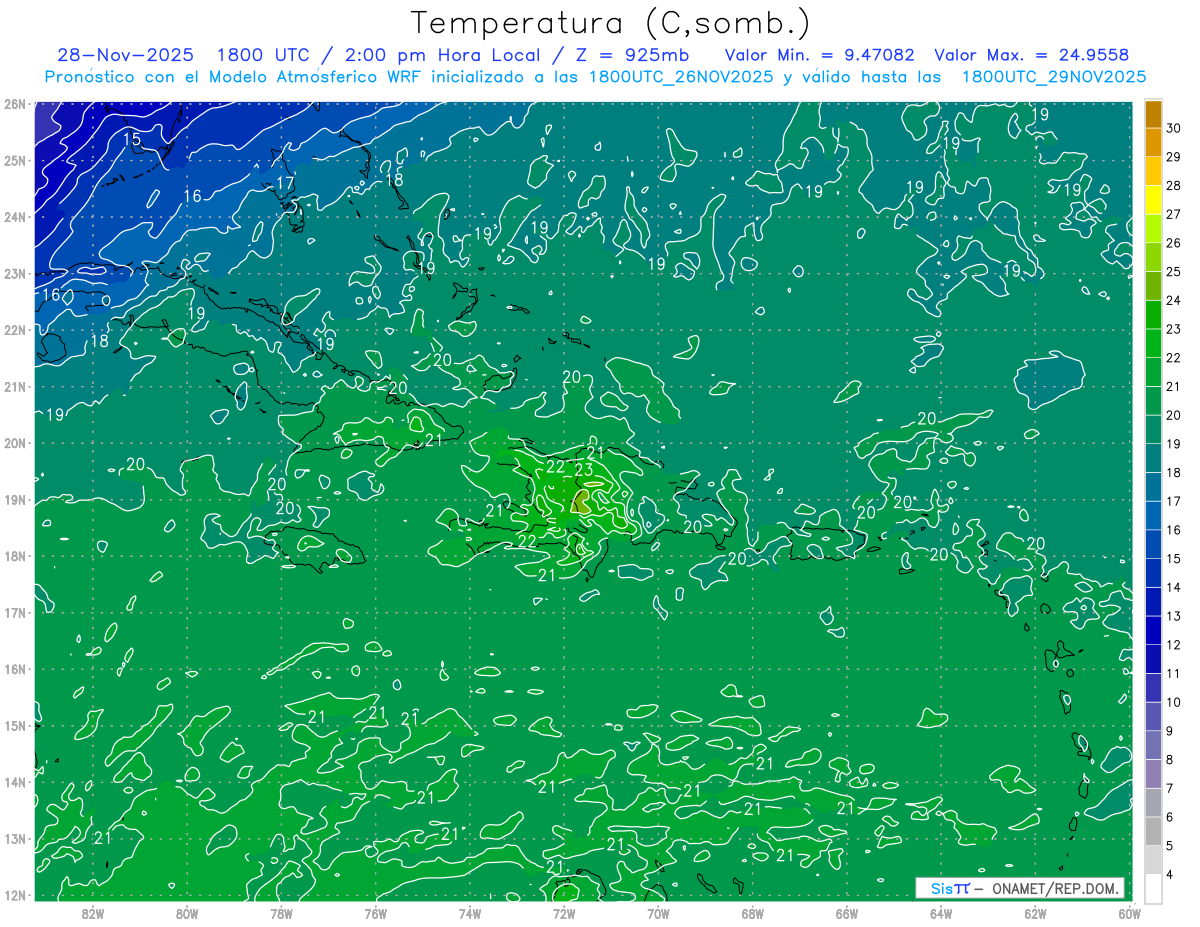Click the latitude axis label "16N"
The width and height of the screenshot is (1200, 927).
point(15,669)
